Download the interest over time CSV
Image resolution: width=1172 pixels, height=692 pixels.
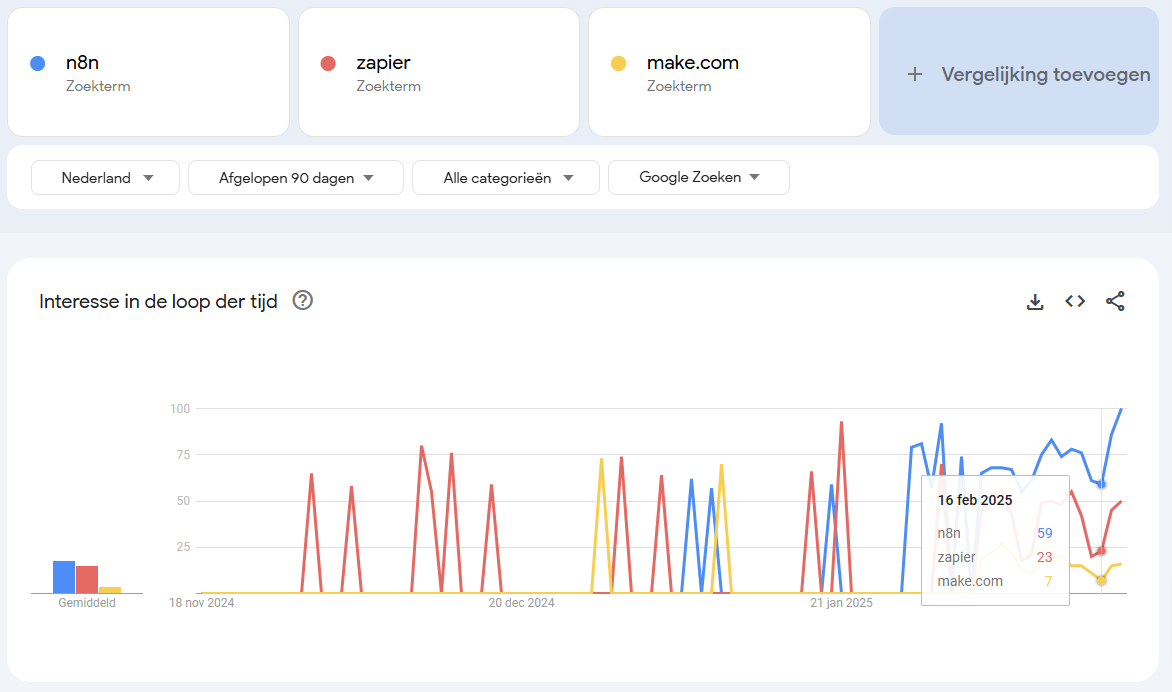point(1035,301)
